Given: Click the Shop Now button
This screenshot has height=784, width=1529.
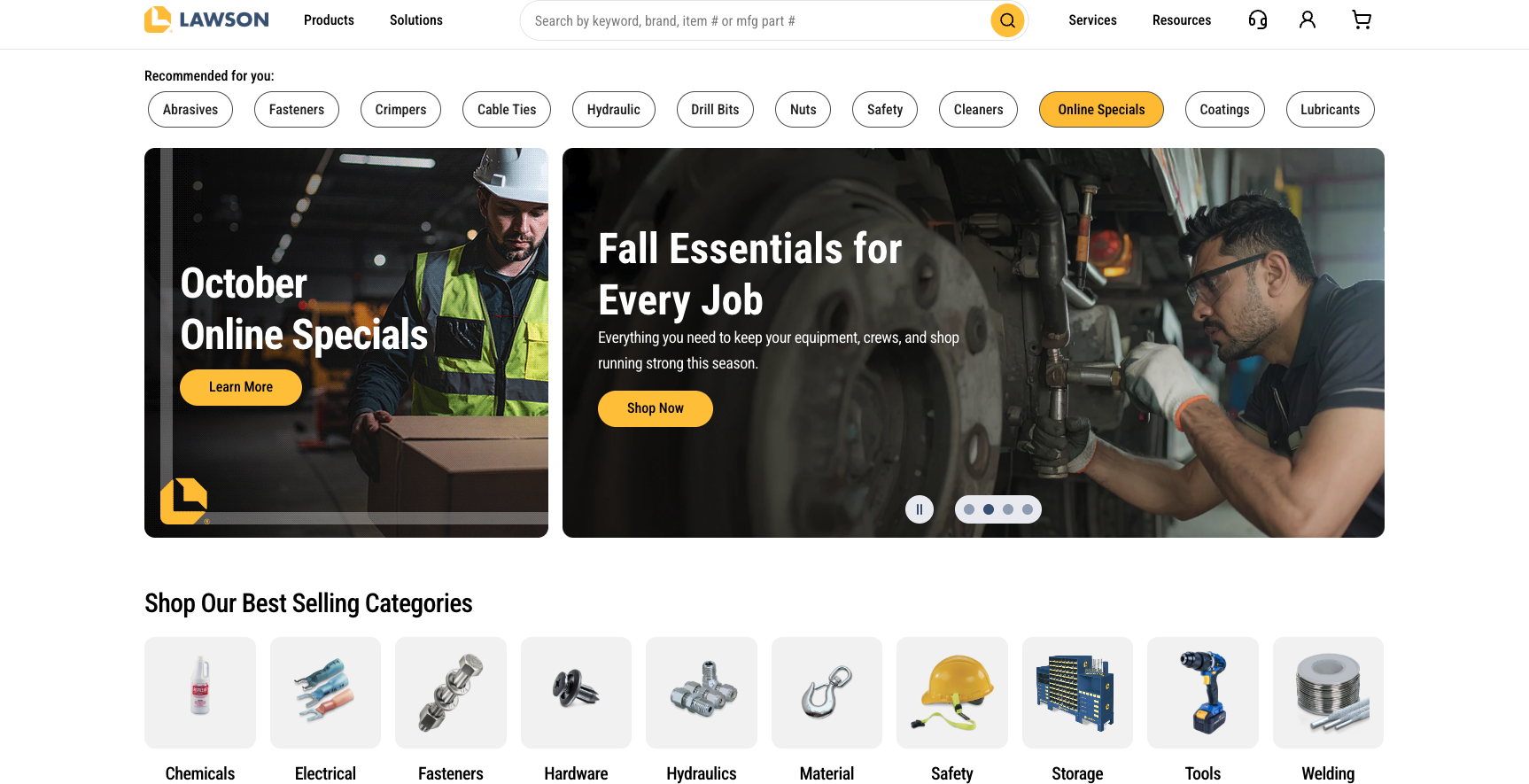Looking at the screenshot, I should click(x=656, y=408).
